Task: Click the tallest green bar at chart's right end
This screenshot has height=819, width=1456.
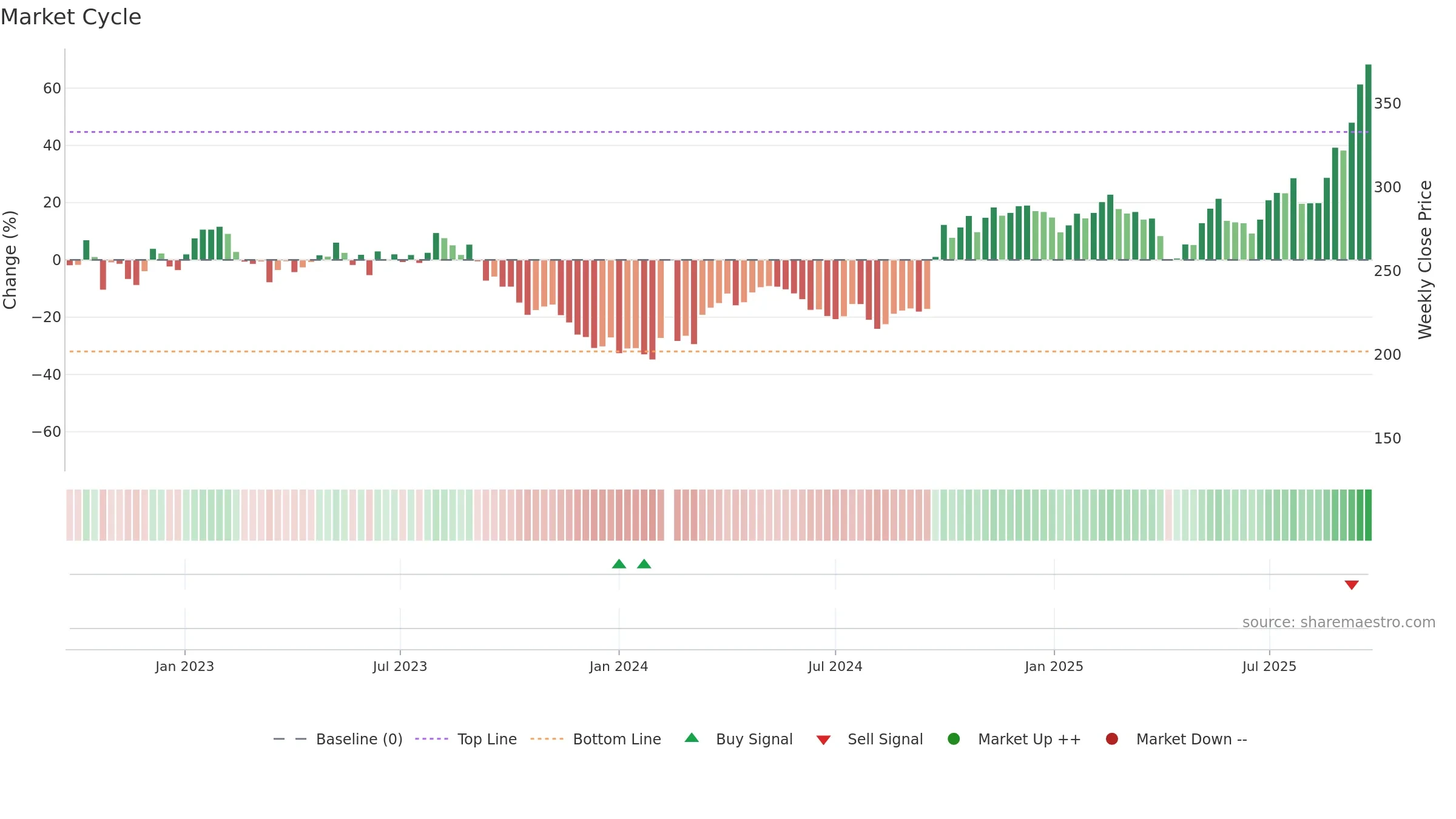Action: tap(1369, 162)
